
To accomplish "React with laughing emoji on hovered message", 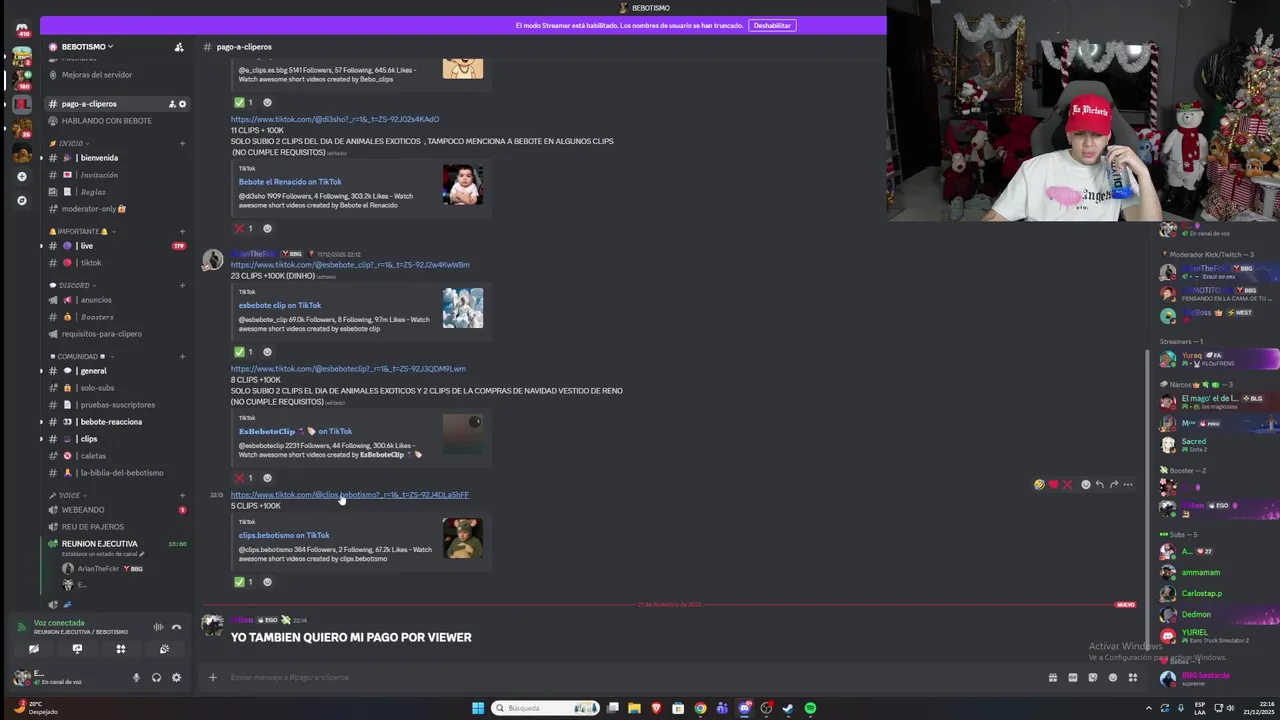I will [x=1039, y=485].
